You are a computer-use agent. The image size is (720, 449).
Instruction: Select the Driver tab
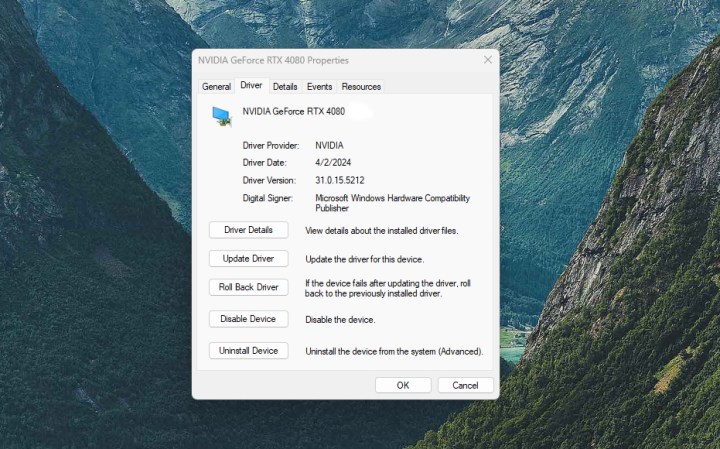[x=251, y=86]
